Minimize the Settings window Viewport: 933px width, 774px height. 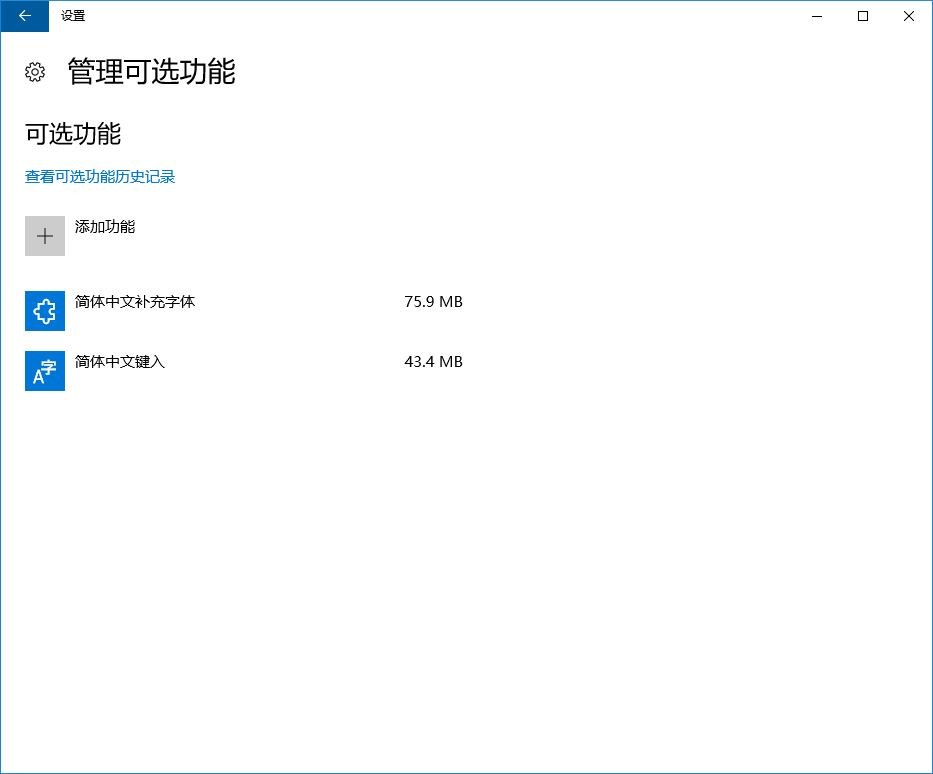pos(816,16)
